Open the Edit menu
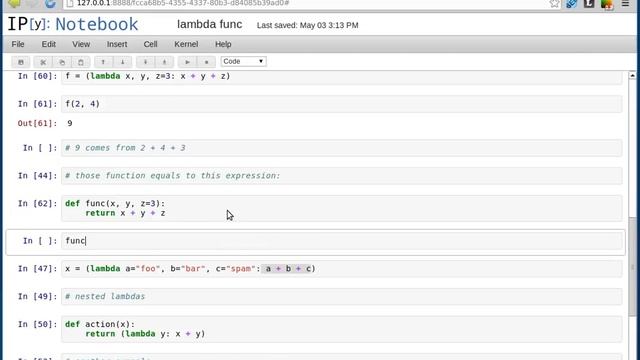The width and height of the screenshot is (640, 360). (49, 44)
